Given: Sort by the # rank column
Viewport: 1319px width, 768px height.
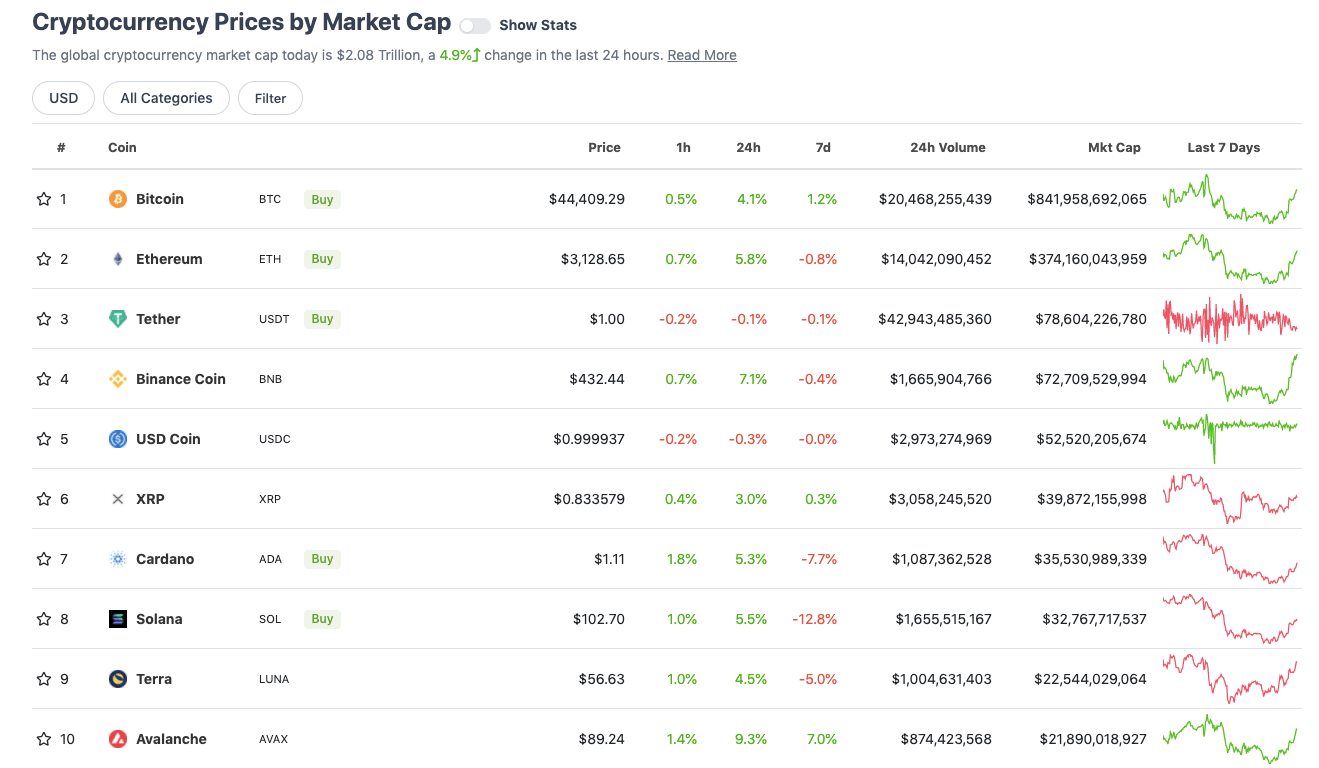Looking at the screenshot, I should [x=61, y=147].
